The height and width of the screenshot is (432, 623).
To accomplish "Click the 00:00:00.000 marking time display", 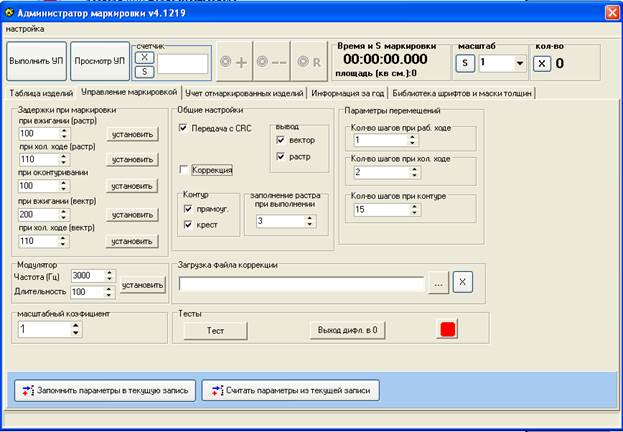I will 385,60.
